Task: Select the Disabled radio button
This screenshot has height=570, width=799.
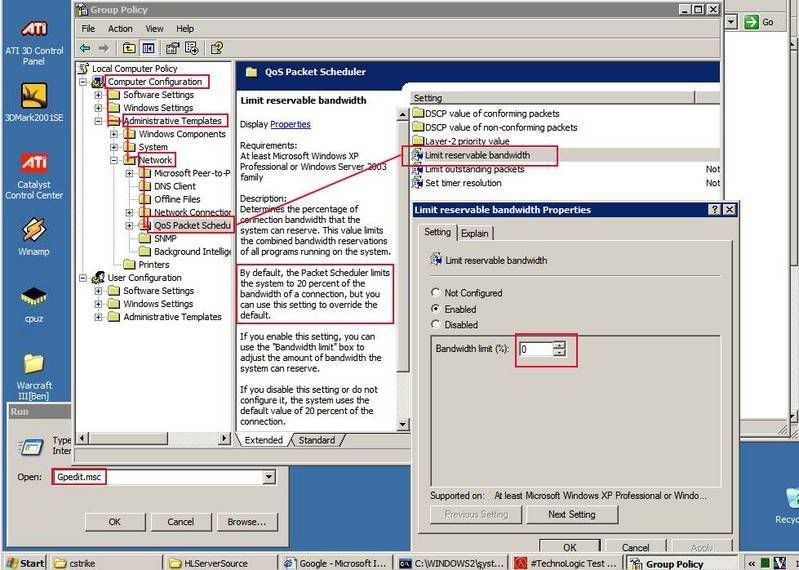Action: point(435,324)
